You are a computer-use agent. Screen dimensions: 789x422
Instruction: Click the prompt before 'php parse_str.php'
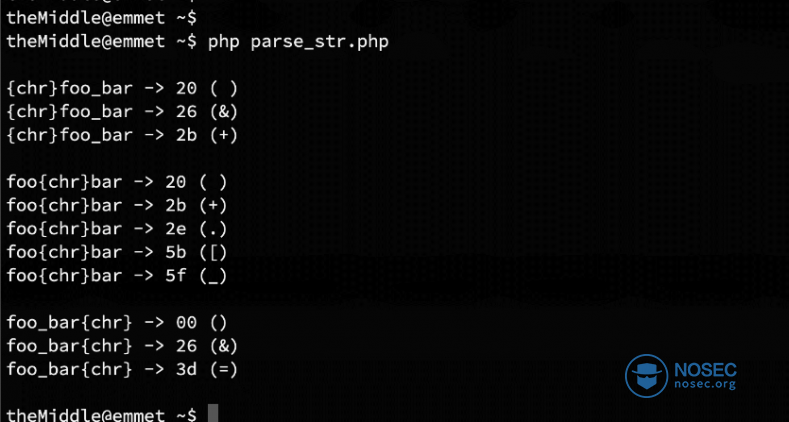101,42
